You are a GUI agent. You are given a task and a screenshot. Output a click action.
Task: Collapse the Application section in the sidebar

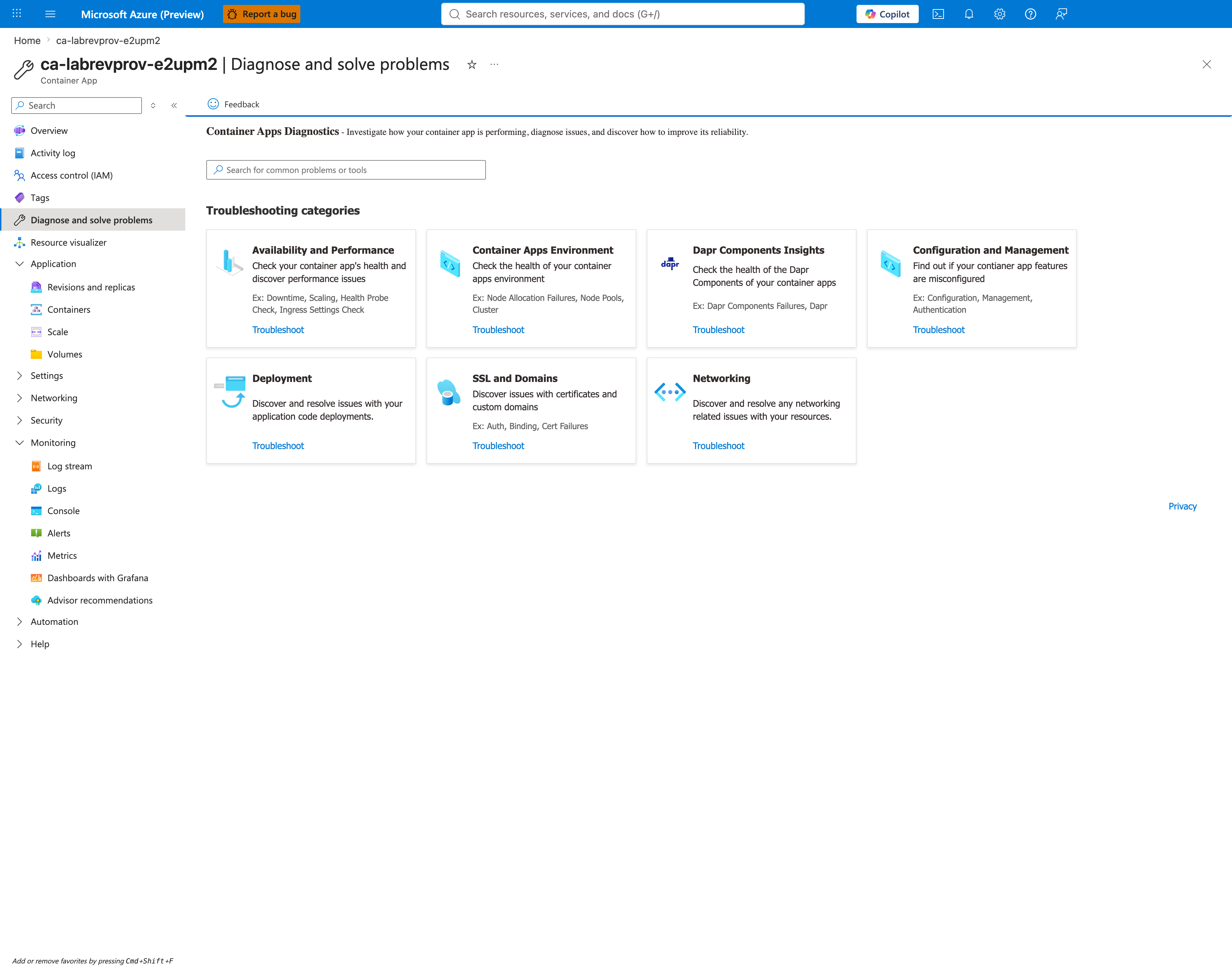tap(19, 264)
